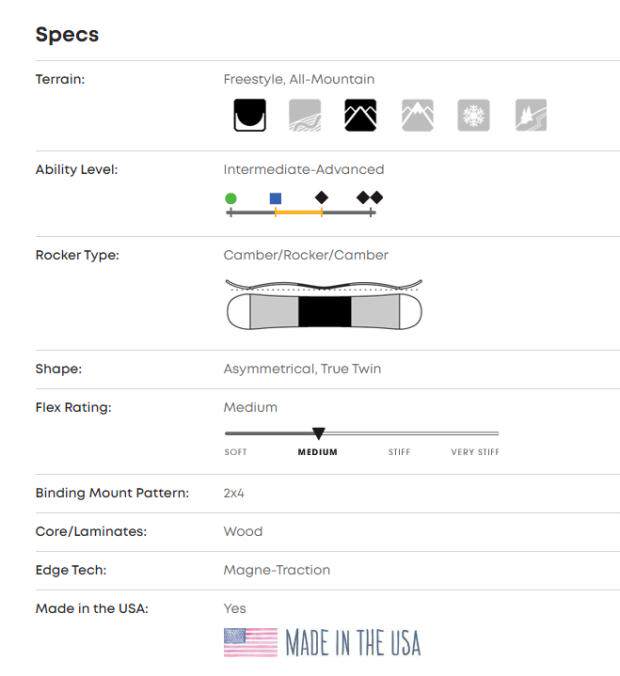Screen dimensions: 620x676
Task: Click the flex rating triangle indicator
Action: coord(318,434)
